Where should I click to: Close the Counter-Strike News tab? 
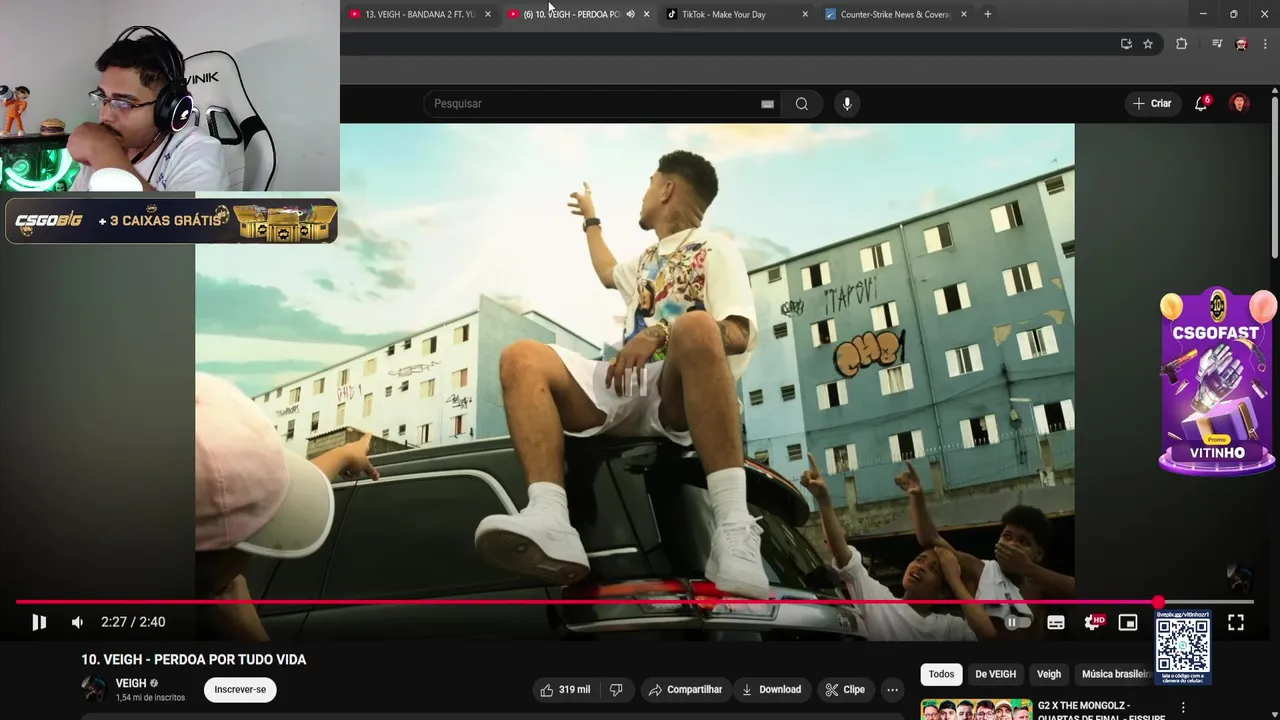(x=963, y=14)
